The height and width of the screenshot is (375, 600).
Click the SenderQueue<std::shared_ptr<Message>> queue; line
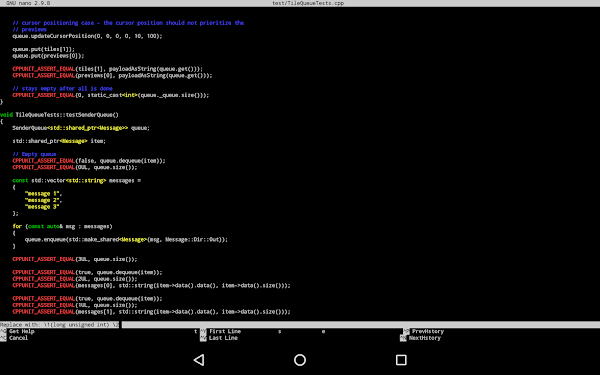click(81, 128)
